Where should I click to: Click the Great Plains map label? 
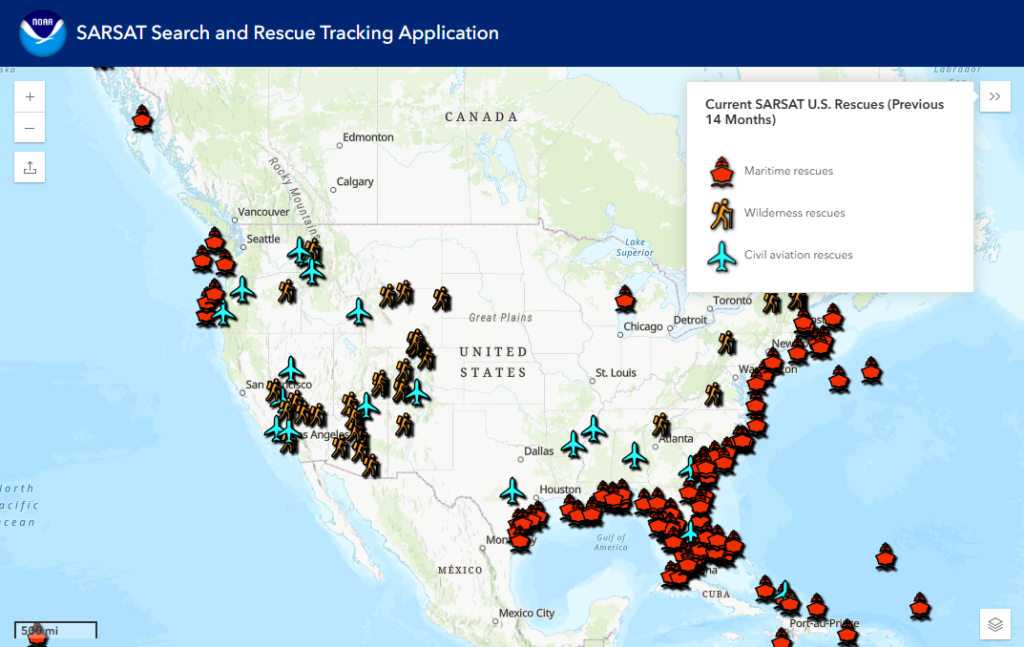click(x=500, y=318)
